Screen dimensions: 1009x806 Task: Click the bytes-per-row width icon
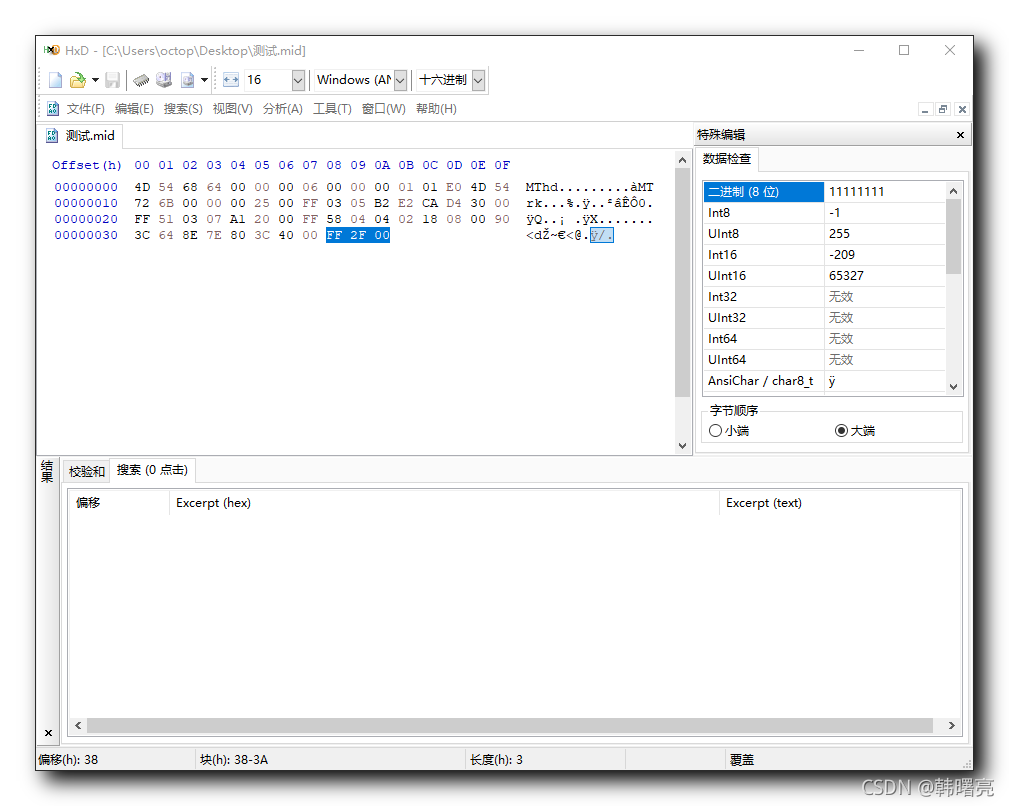(230, 80)
